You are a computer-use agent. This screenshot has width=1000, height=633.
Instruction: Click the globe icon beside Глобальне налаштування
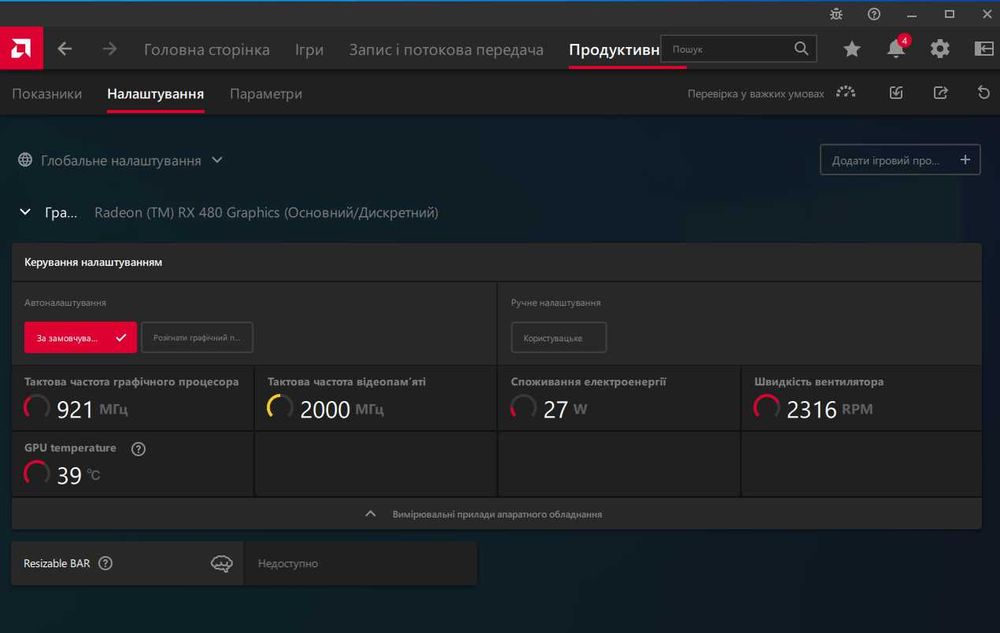point(25,159)
